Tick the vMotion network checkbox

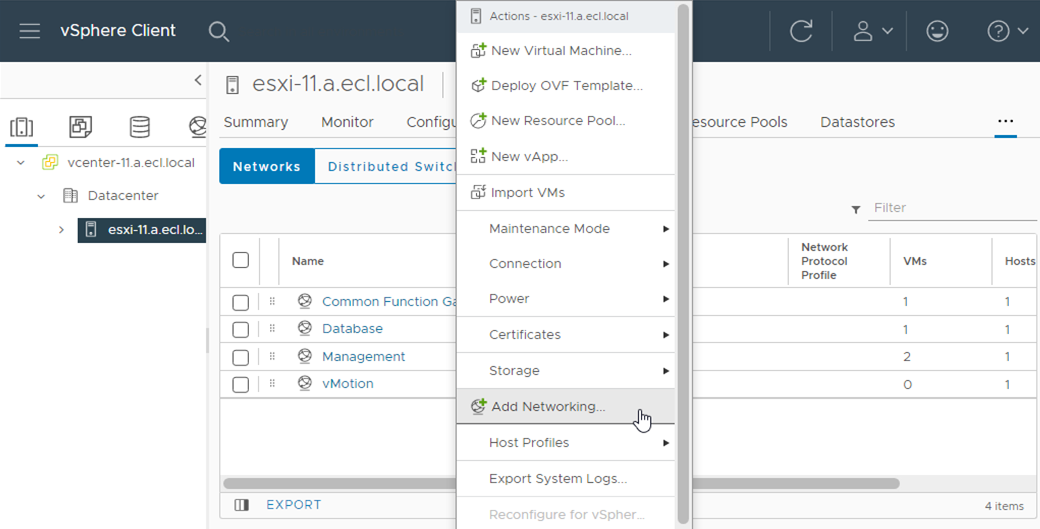[240, 384]
